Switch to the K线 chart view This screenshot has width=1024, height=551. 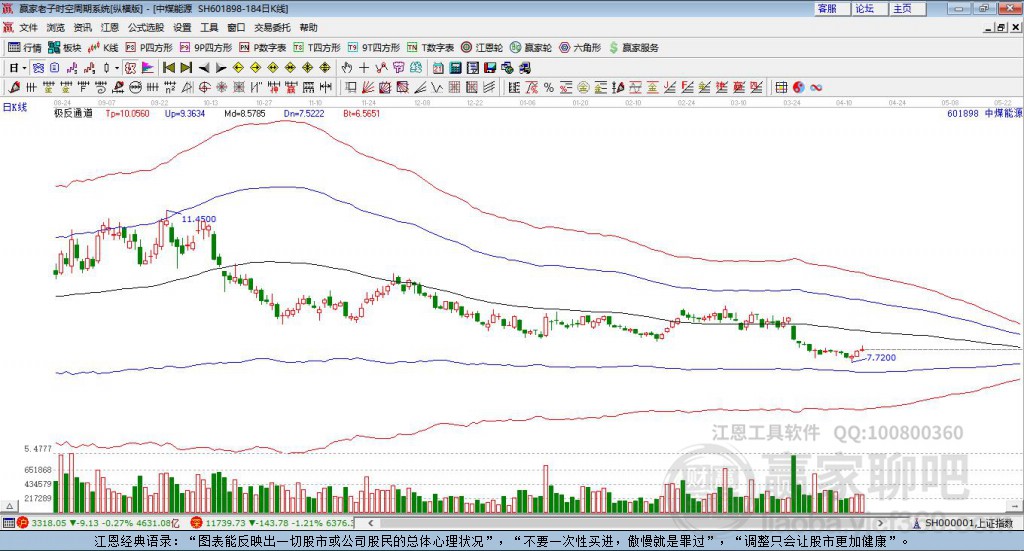(103, 48)
